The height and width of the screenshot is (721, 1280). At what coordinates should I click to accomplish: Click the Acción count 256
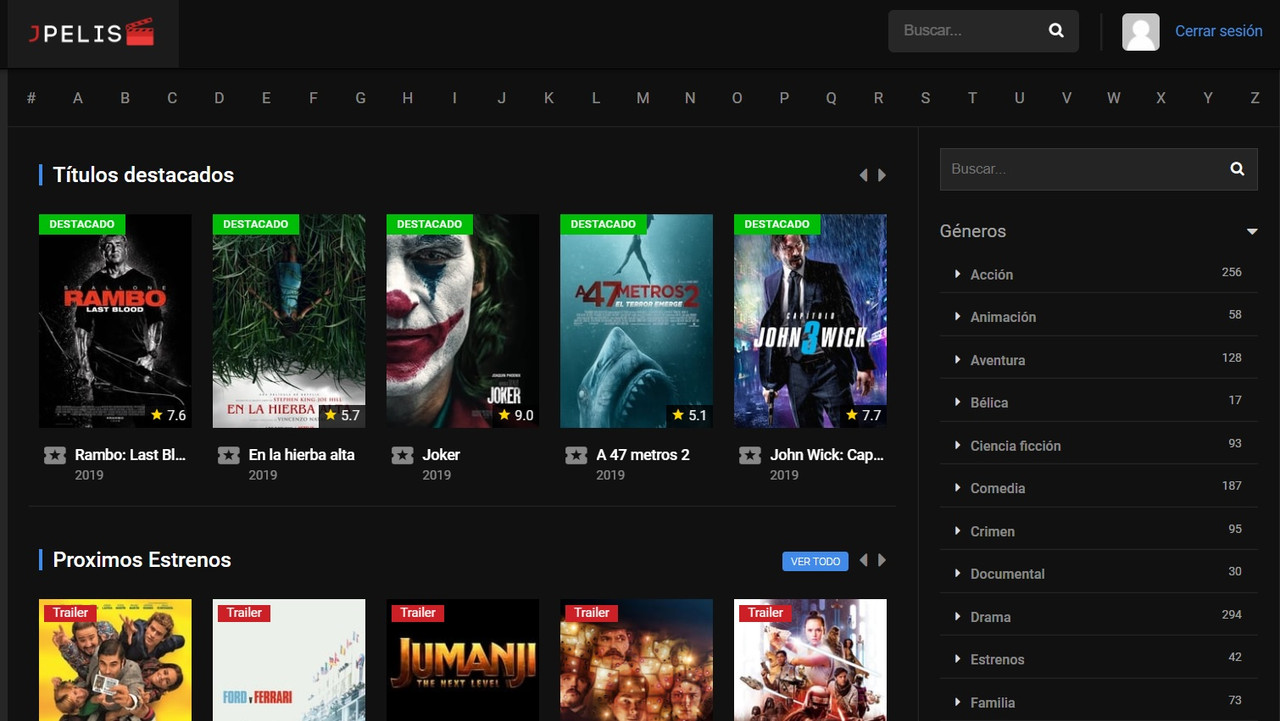pyautogui.click(x=1232, y=272)
